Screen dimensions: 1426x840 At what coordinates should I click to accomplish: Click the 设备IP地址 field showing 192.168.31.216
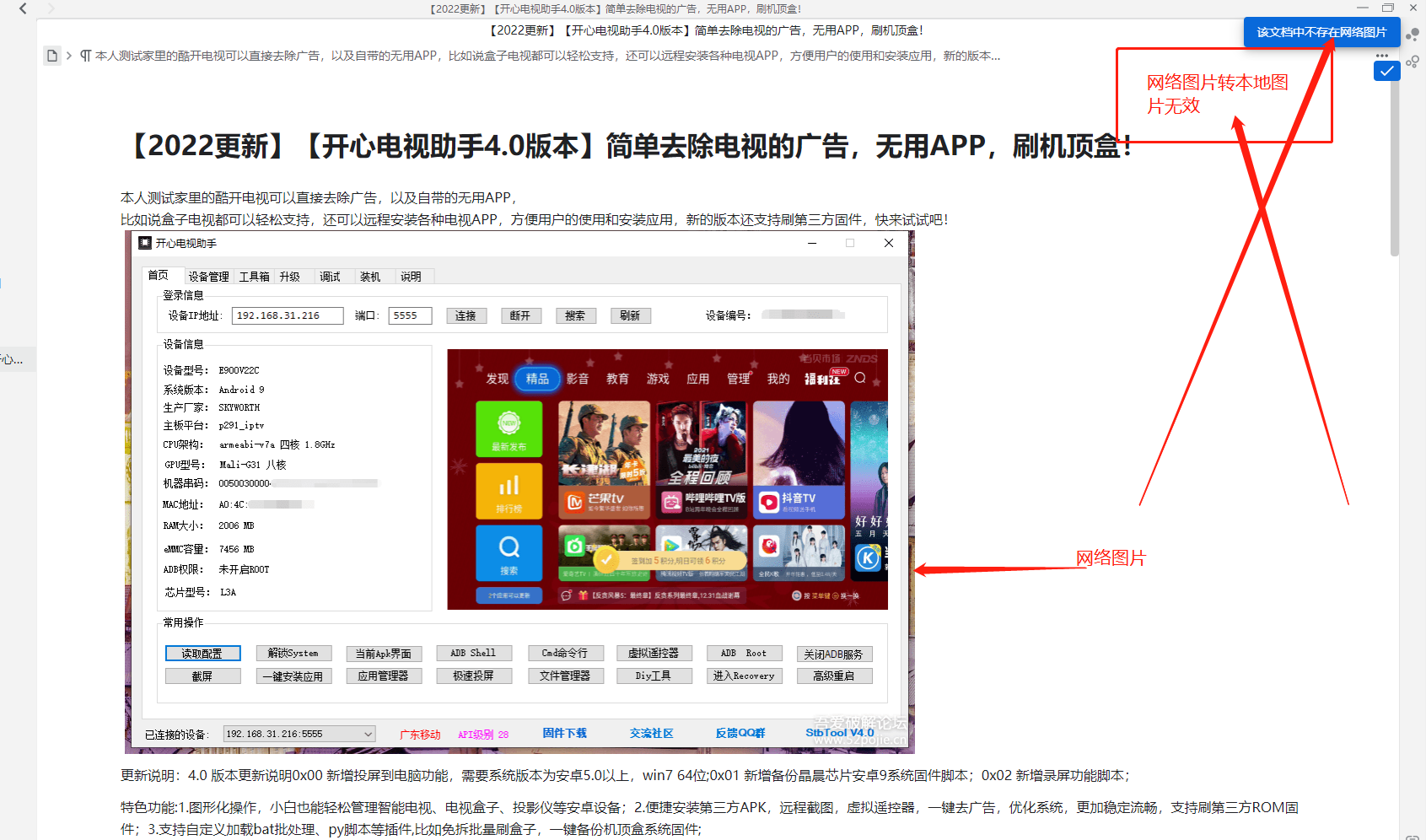(x=288, y=315)
